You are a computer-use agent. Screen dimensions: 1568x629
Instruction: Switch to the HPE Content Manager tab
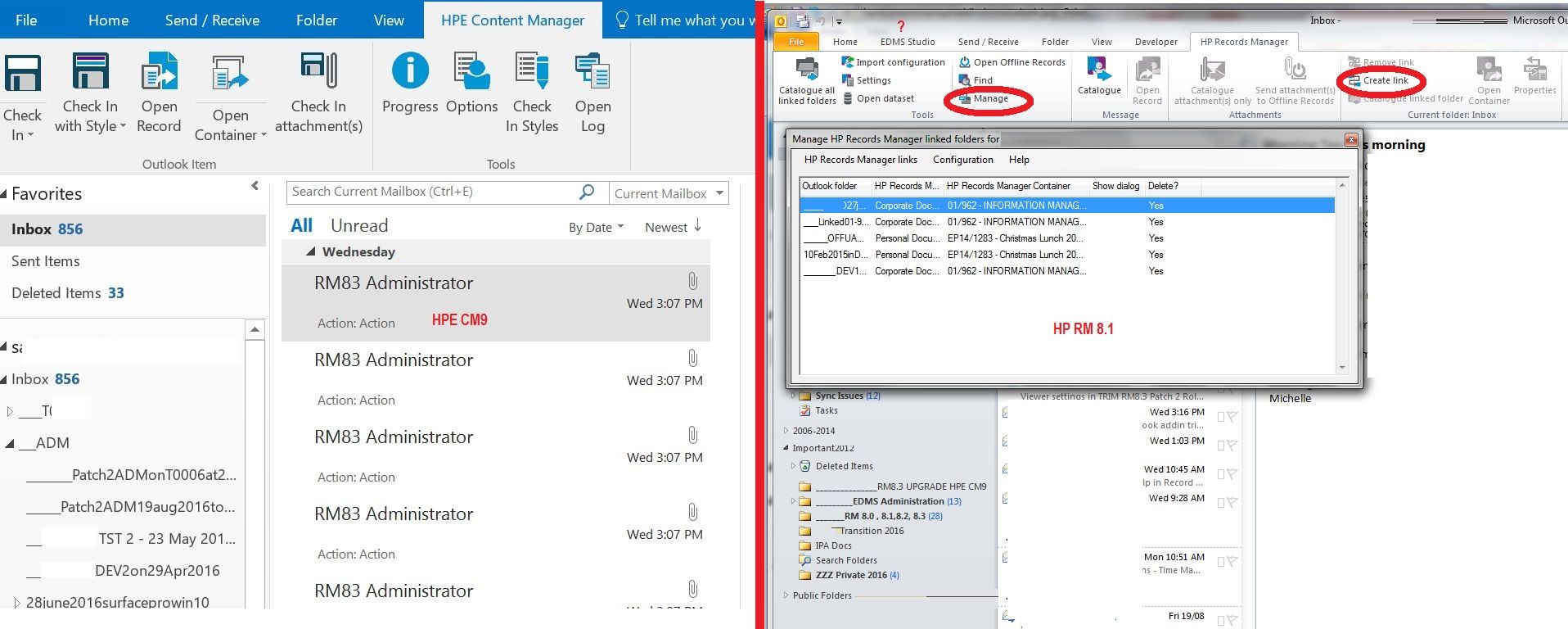[512, 20]
